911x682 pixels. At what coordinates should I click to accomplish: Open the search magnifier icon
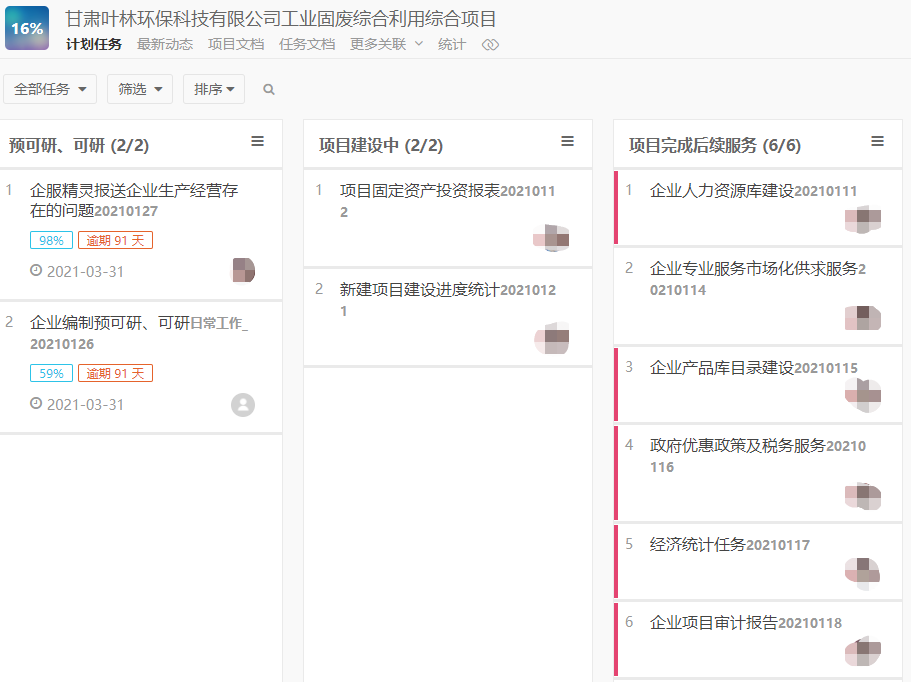(x=268, y=89)
